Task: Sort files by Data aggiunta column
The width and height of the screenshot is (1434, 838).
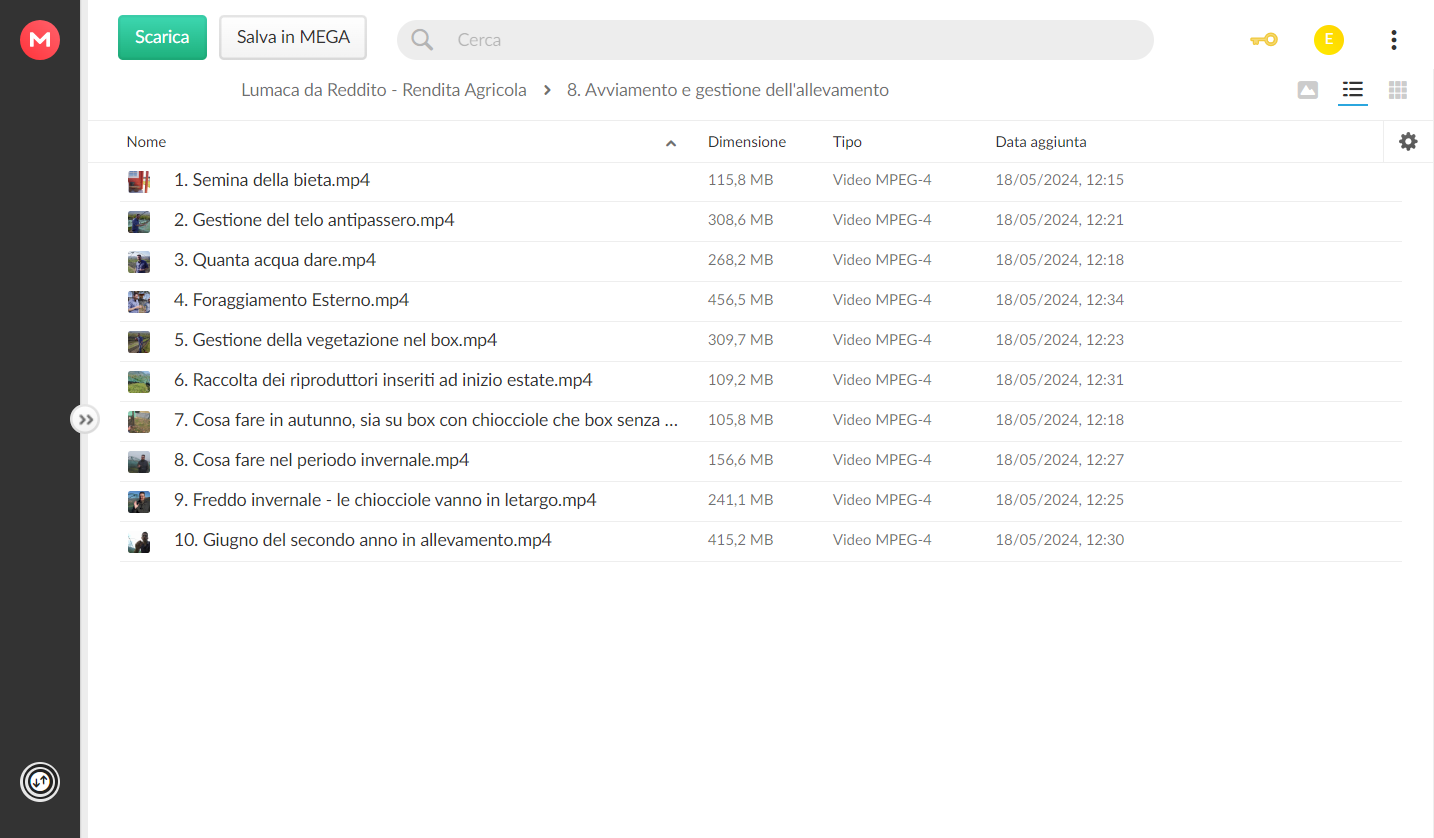Action: (1041, 142)
